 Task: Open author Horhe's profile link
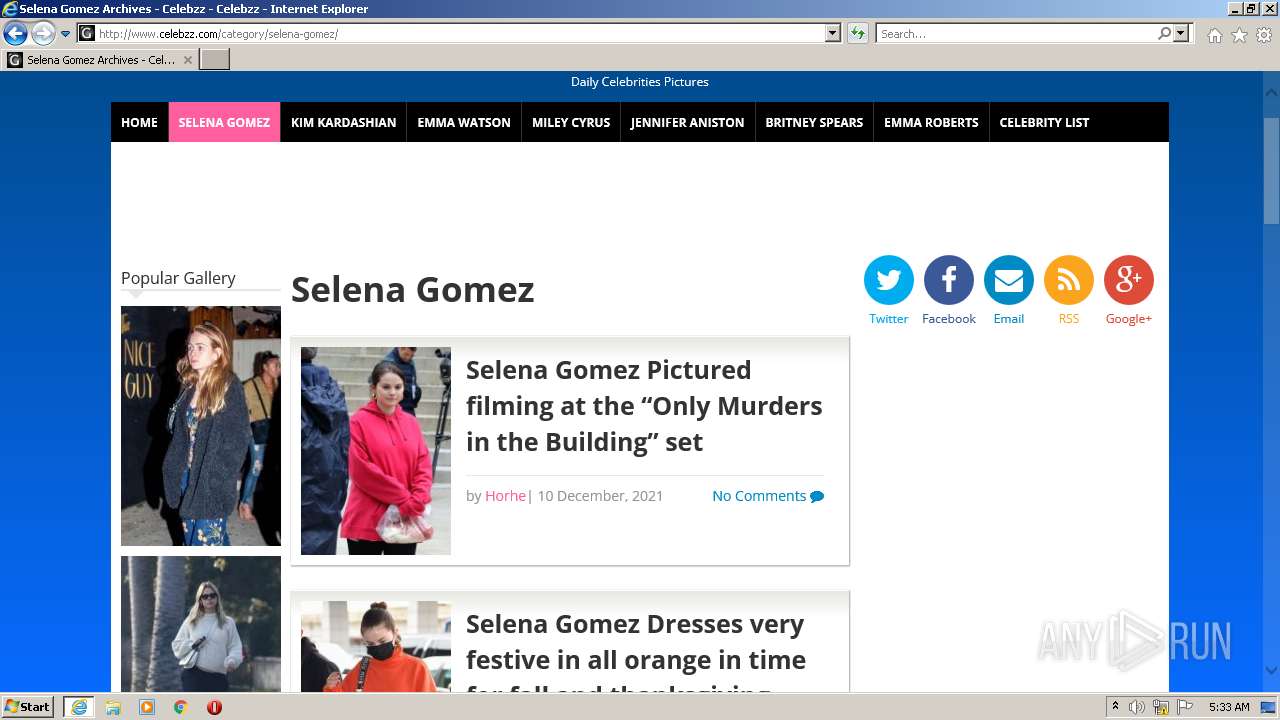(x=505, y=496)
